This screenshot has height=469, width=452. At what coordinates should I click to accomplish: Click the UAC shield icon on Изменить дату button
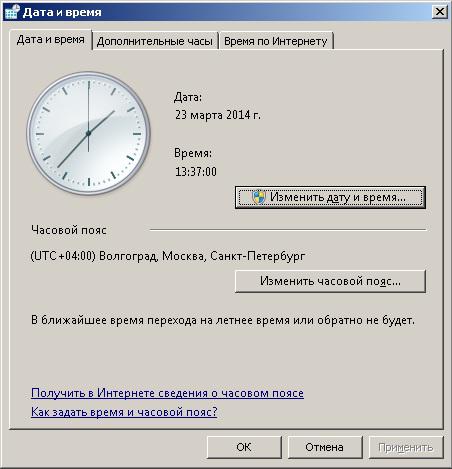click(259, 197)
